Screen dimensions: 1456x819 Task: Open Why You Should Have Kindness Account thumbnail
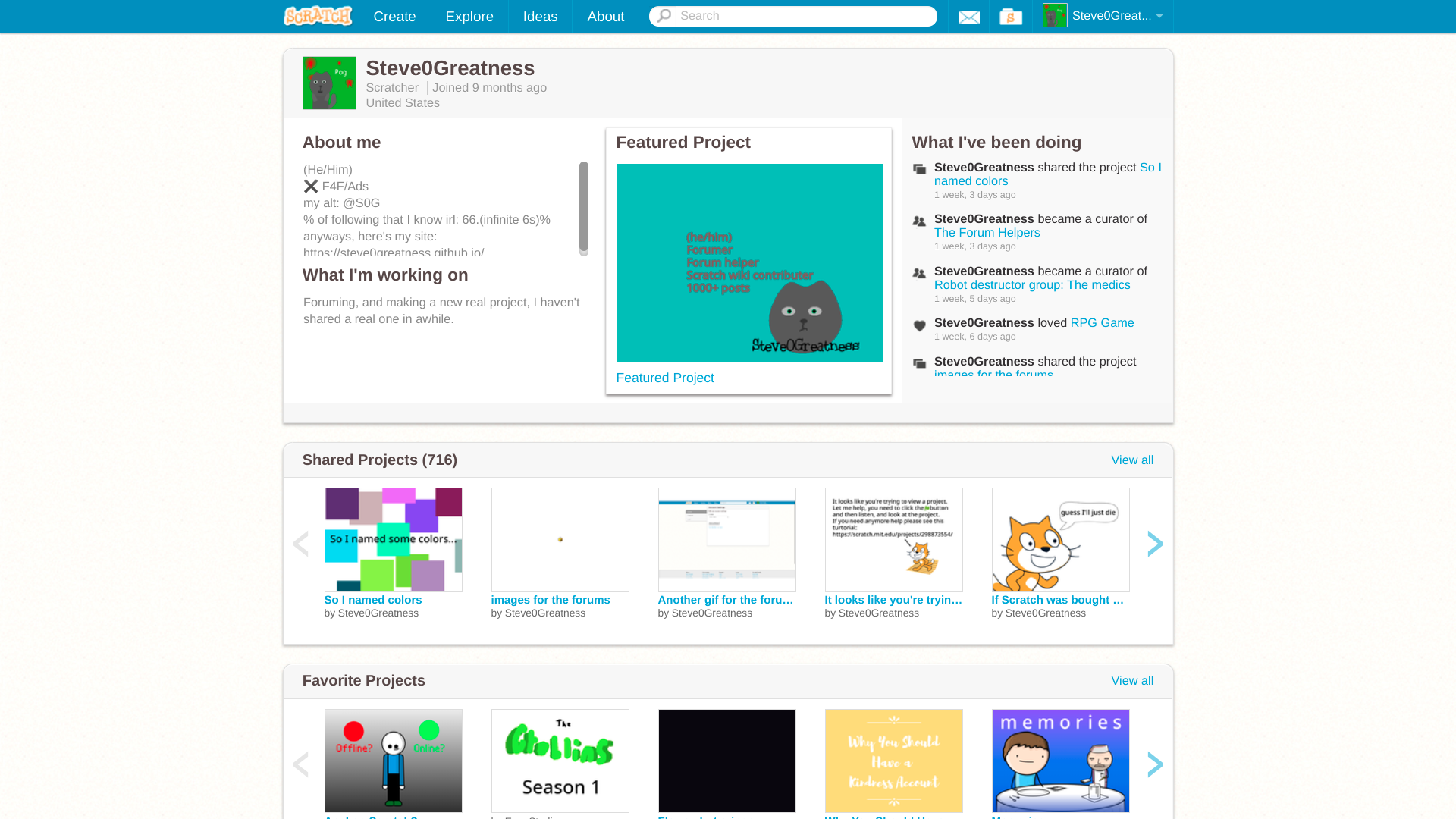coord(893,761)
